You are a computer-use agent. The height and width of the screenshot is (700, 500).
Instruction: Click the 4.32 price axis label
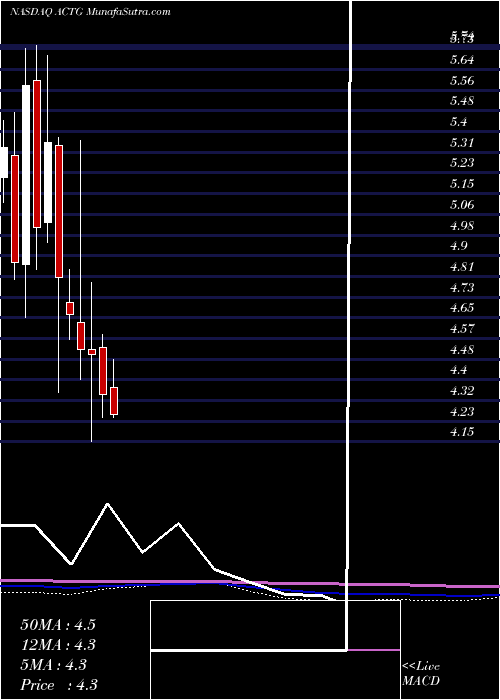pos(462,391)
